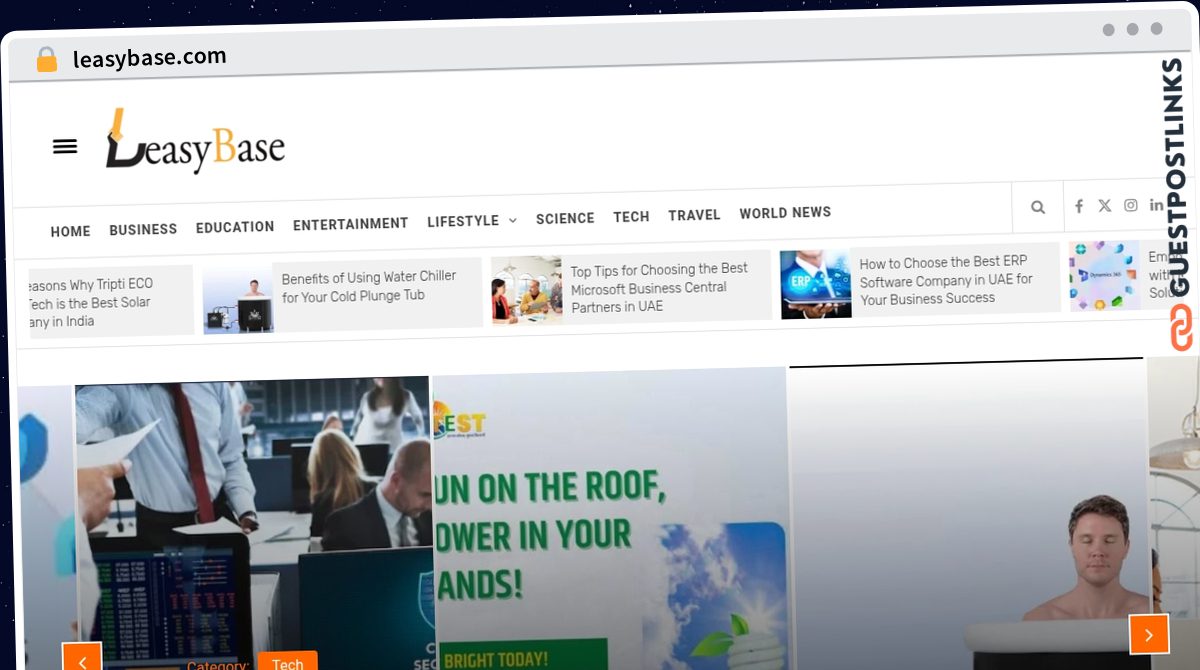
Task: Visit the X (Twitter) social icon
Action: point(1104,205)
